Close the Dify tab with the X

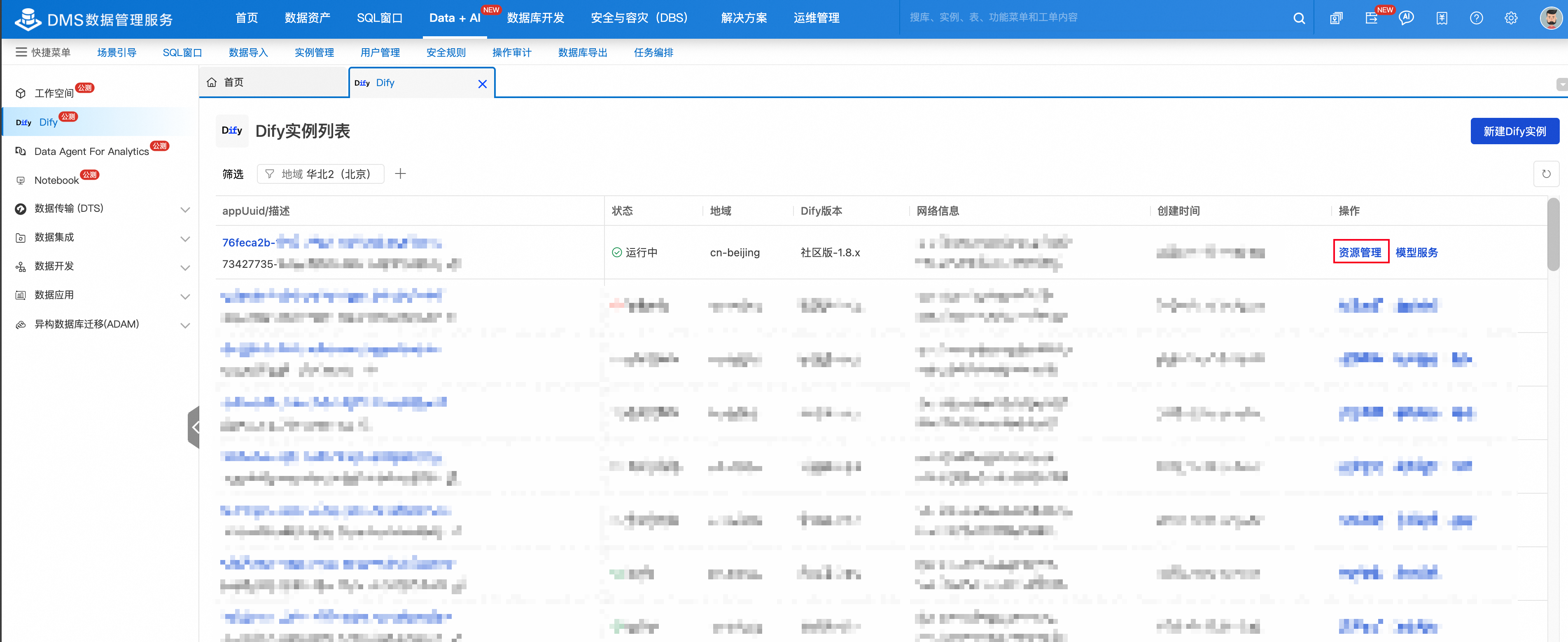pos(482,84)
